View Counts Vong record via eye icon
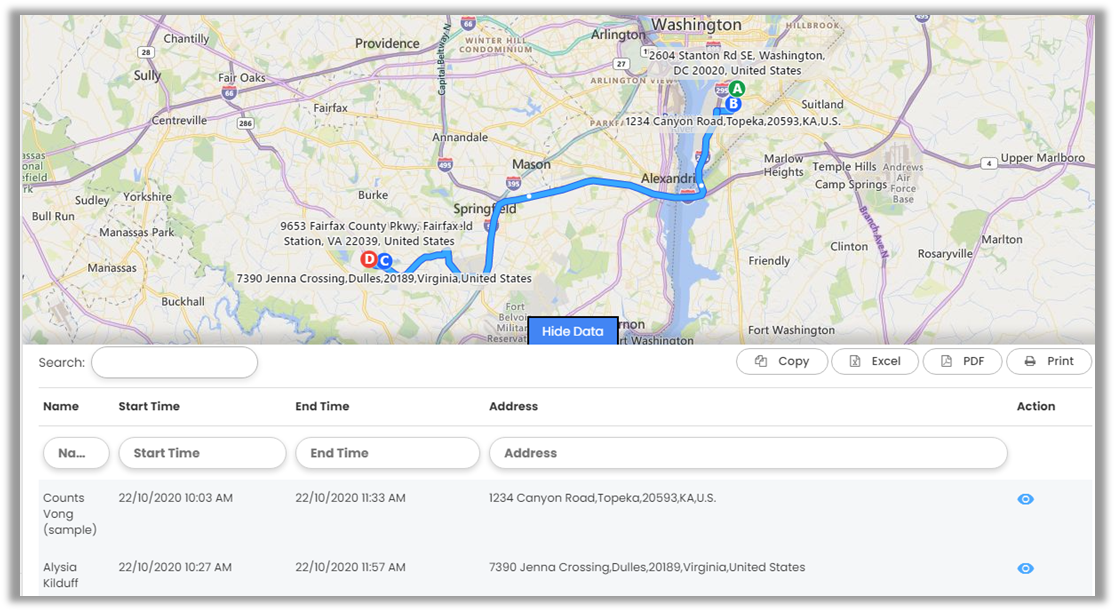The height and width of the screenshot is (612, 1116). (1025, 499)
